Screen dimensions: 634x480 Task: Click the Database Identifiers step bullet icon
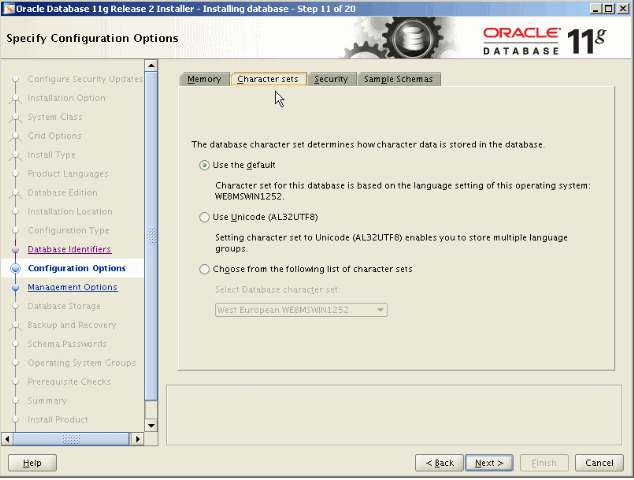coord(15,250)
